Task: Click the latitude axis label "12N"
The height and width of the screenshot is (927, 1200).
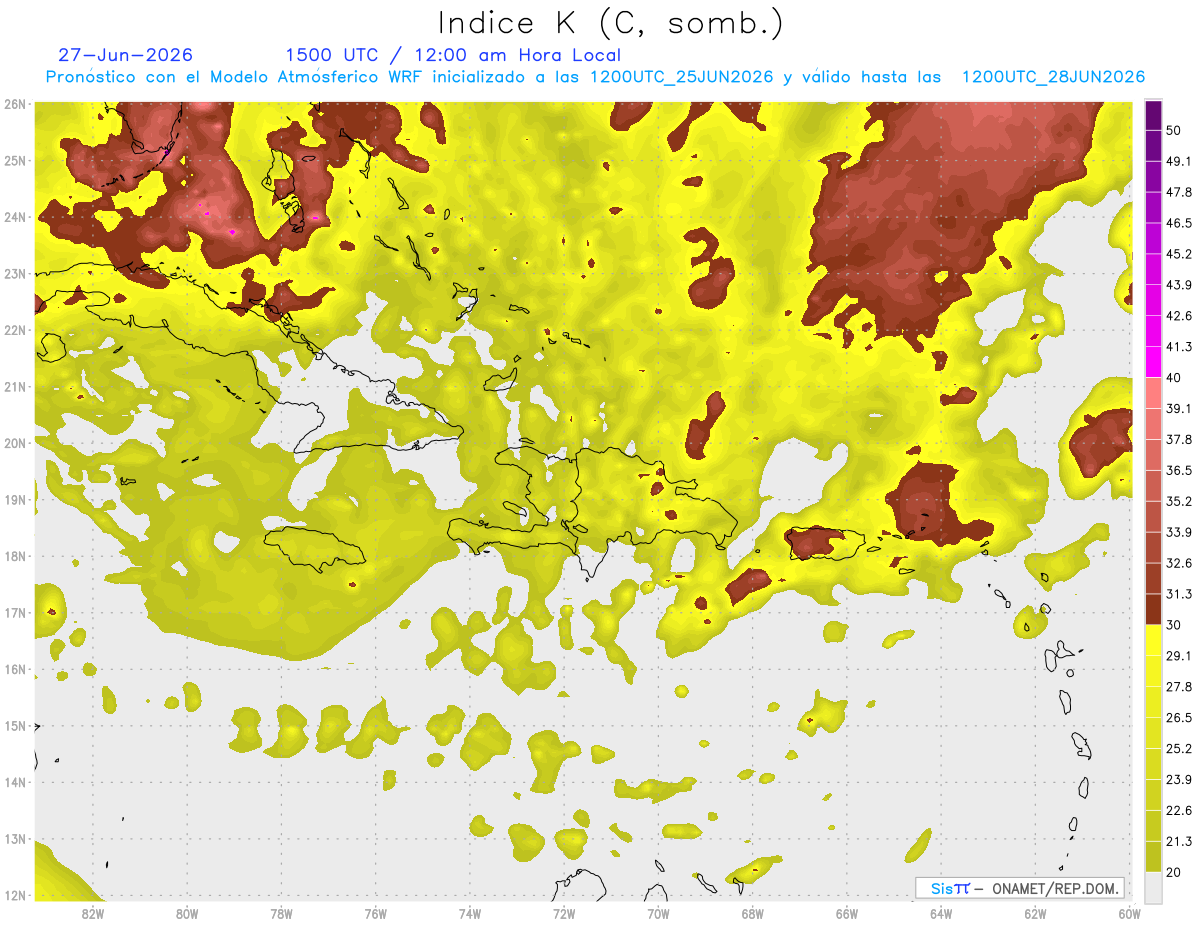Action: tap(16, 895)
